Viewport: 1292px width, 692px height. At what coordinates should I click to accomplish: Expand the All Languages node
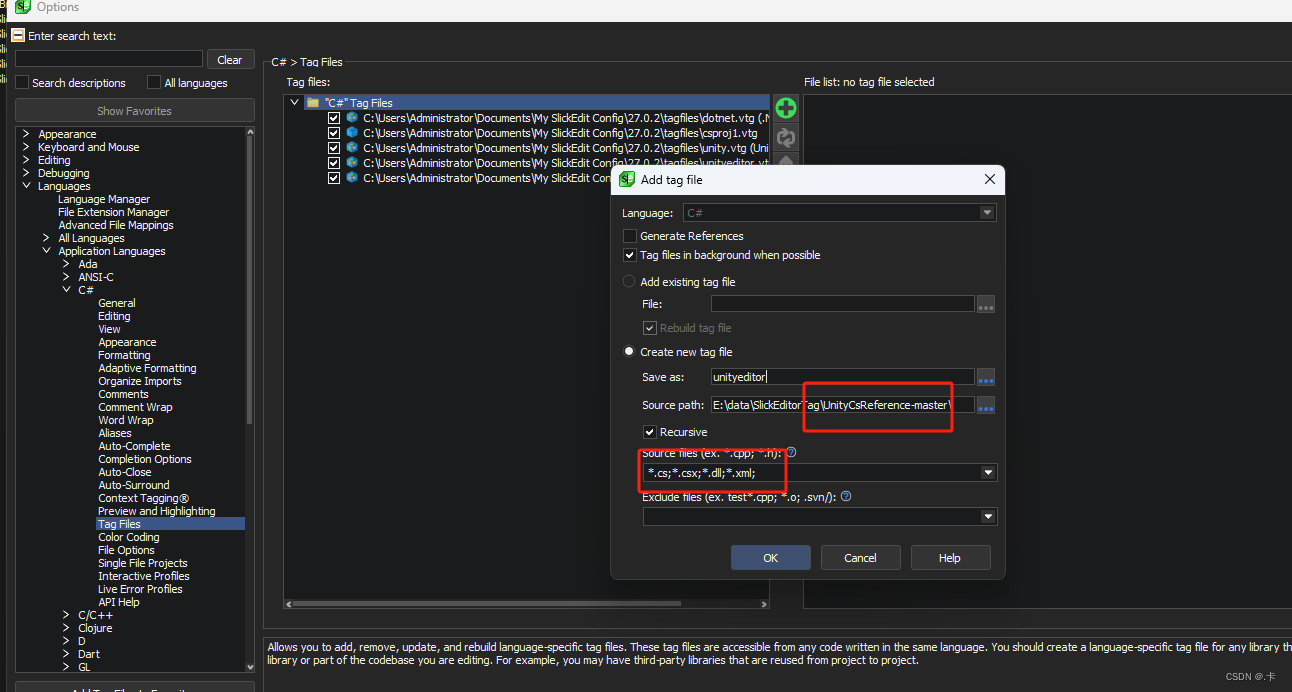click(x=46, y=238)
